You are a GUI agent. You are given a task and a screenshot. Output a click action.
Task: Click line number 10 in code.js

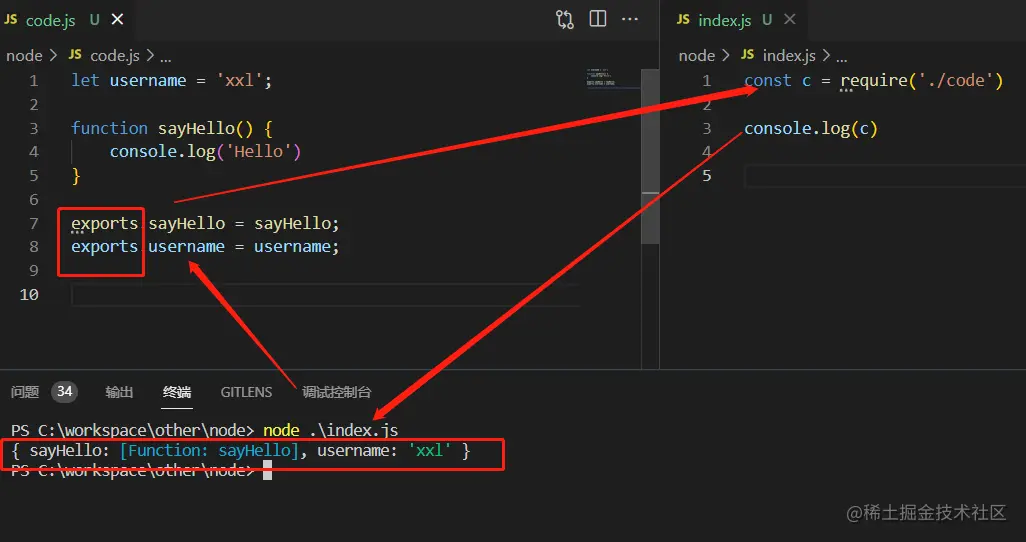(29, 295)
